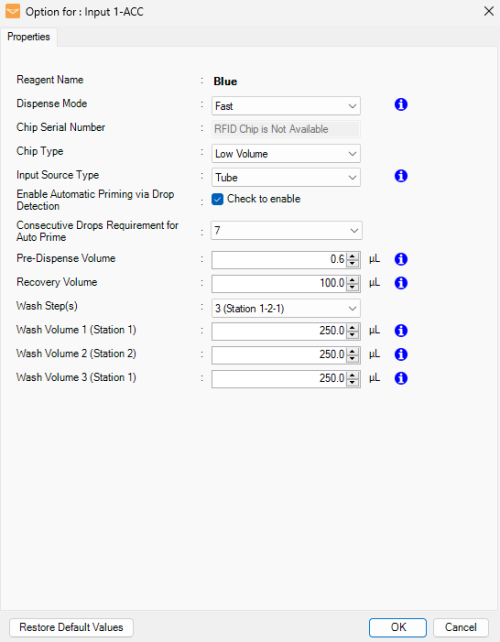The height and width of the screenshot is (642, 500).
Task: Click inside the Recovery Volume field
Action: (x=279, y=283)
